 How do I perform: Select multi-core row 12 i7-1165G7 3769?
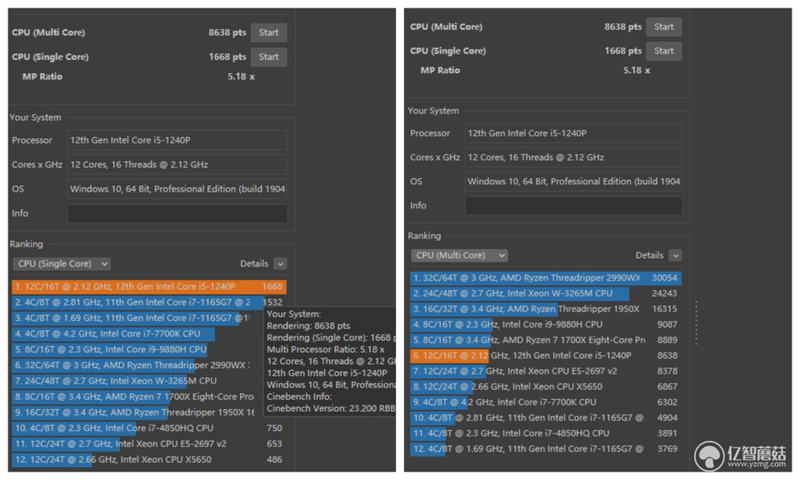[x=546, y=449]
